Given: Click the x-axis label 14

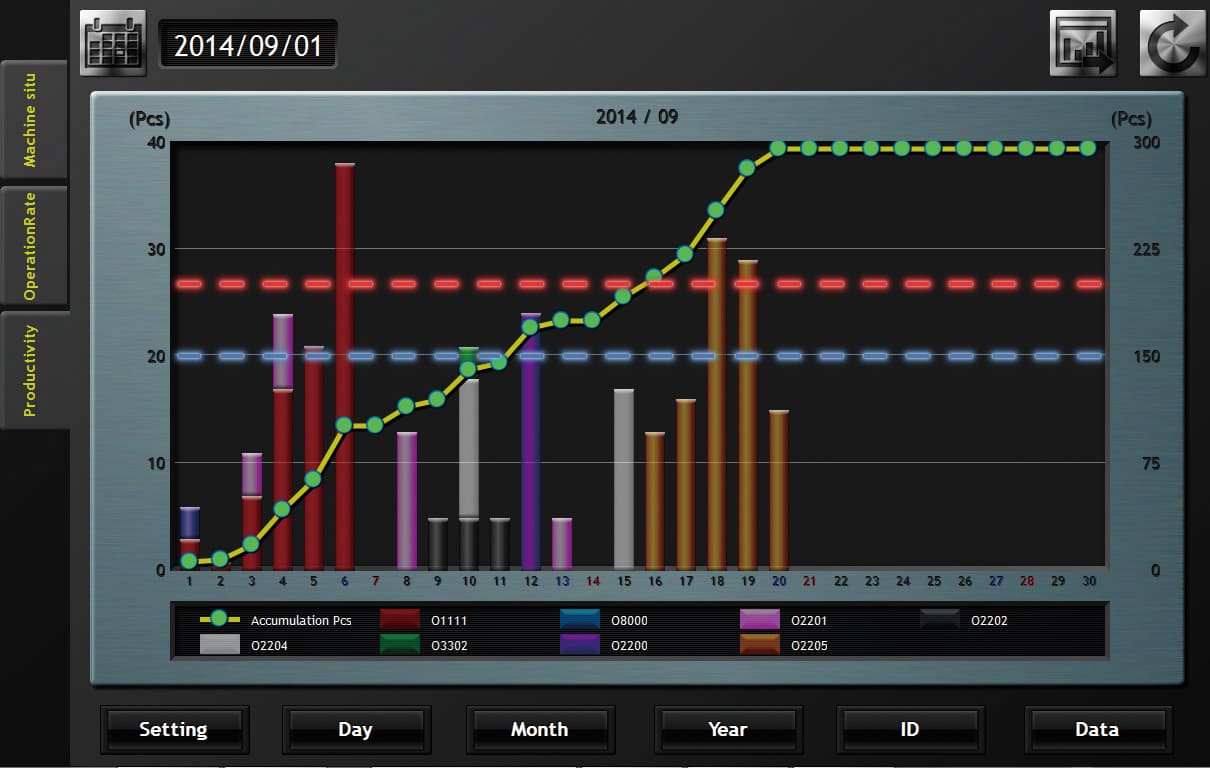Looking at the screenshot, I should 593,581.
